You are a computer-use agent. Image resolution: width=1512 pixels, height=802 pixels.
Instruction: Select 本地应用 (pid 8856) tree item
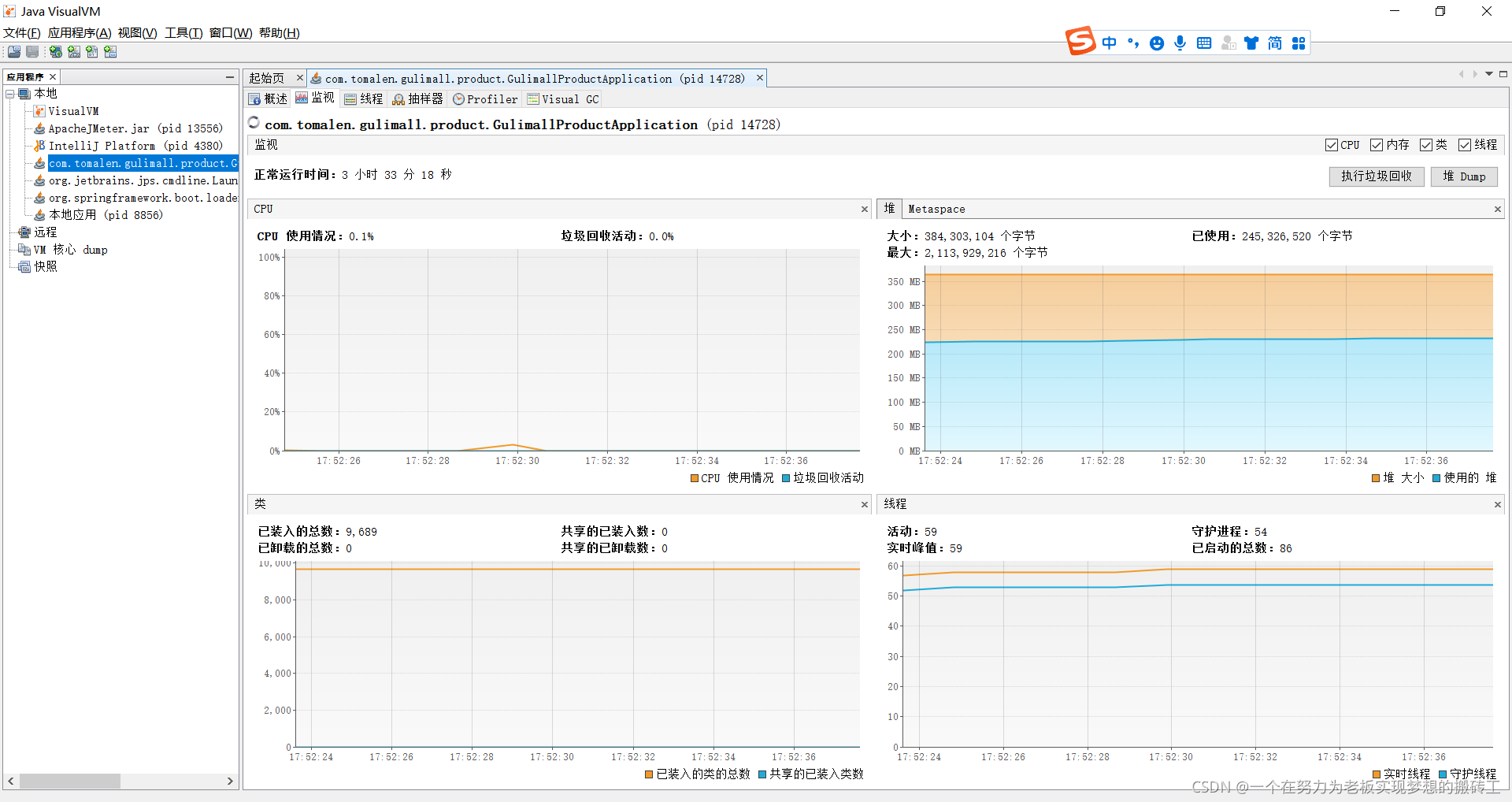[106, 215]
